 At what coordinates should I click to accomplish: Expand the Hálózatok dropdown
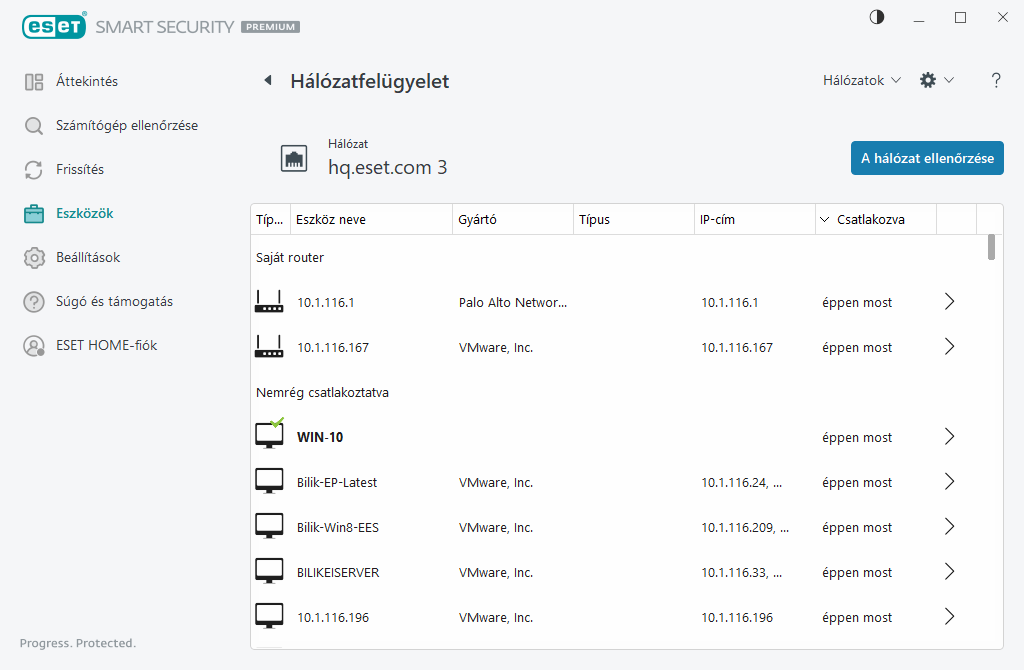point(861,80)
